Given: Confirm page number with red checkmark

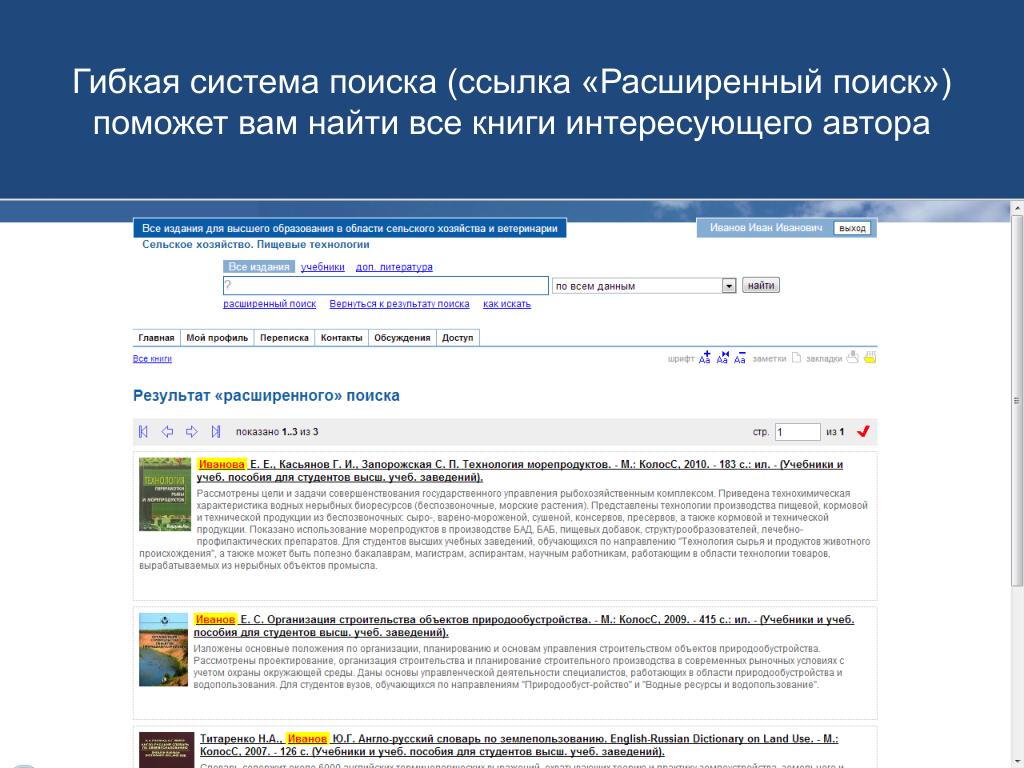Looking at the screenshot, I should [x=863, y=432].
